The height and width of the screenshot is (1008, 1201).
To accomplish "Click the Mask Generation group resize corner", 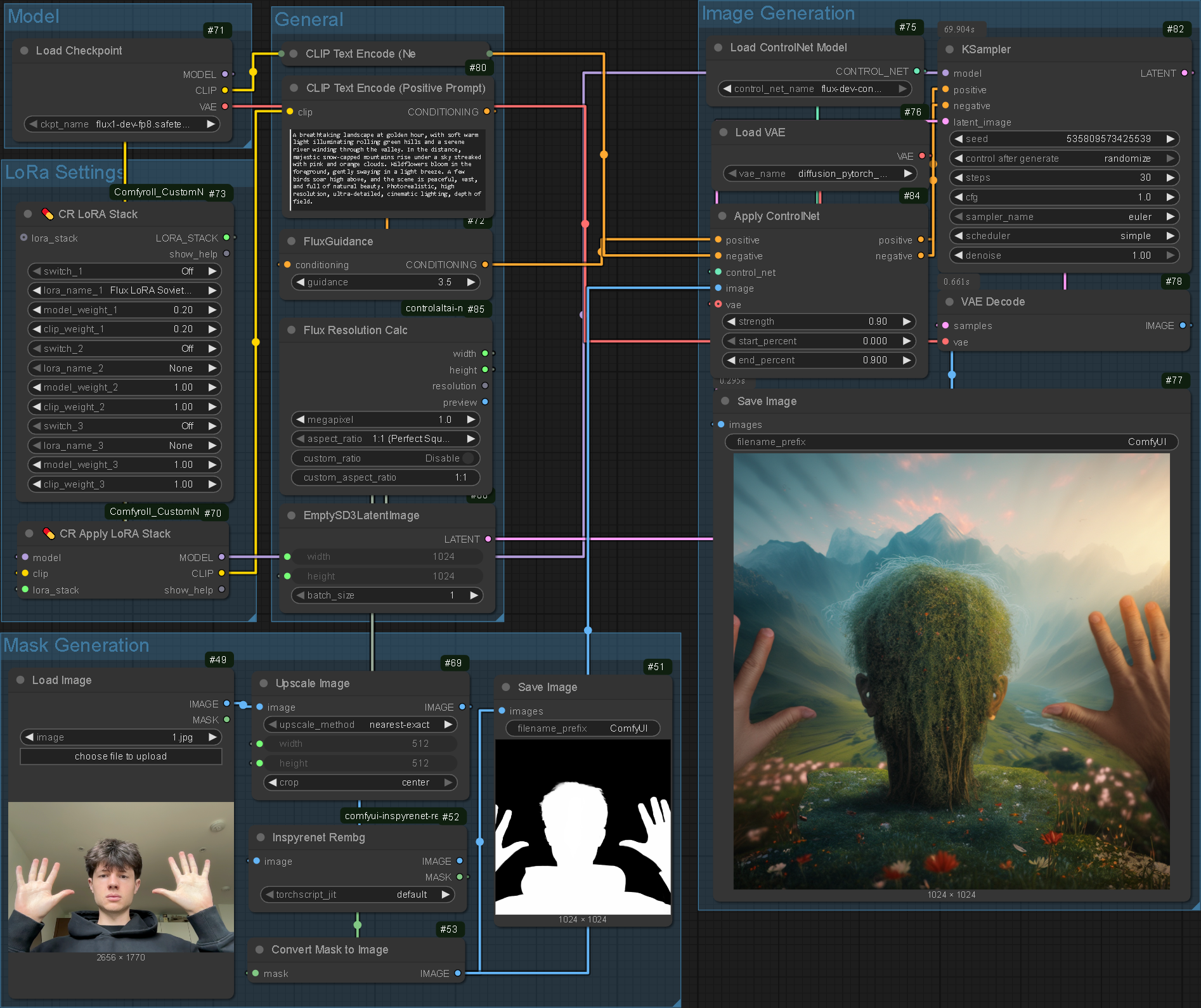I will [676, 1002].
